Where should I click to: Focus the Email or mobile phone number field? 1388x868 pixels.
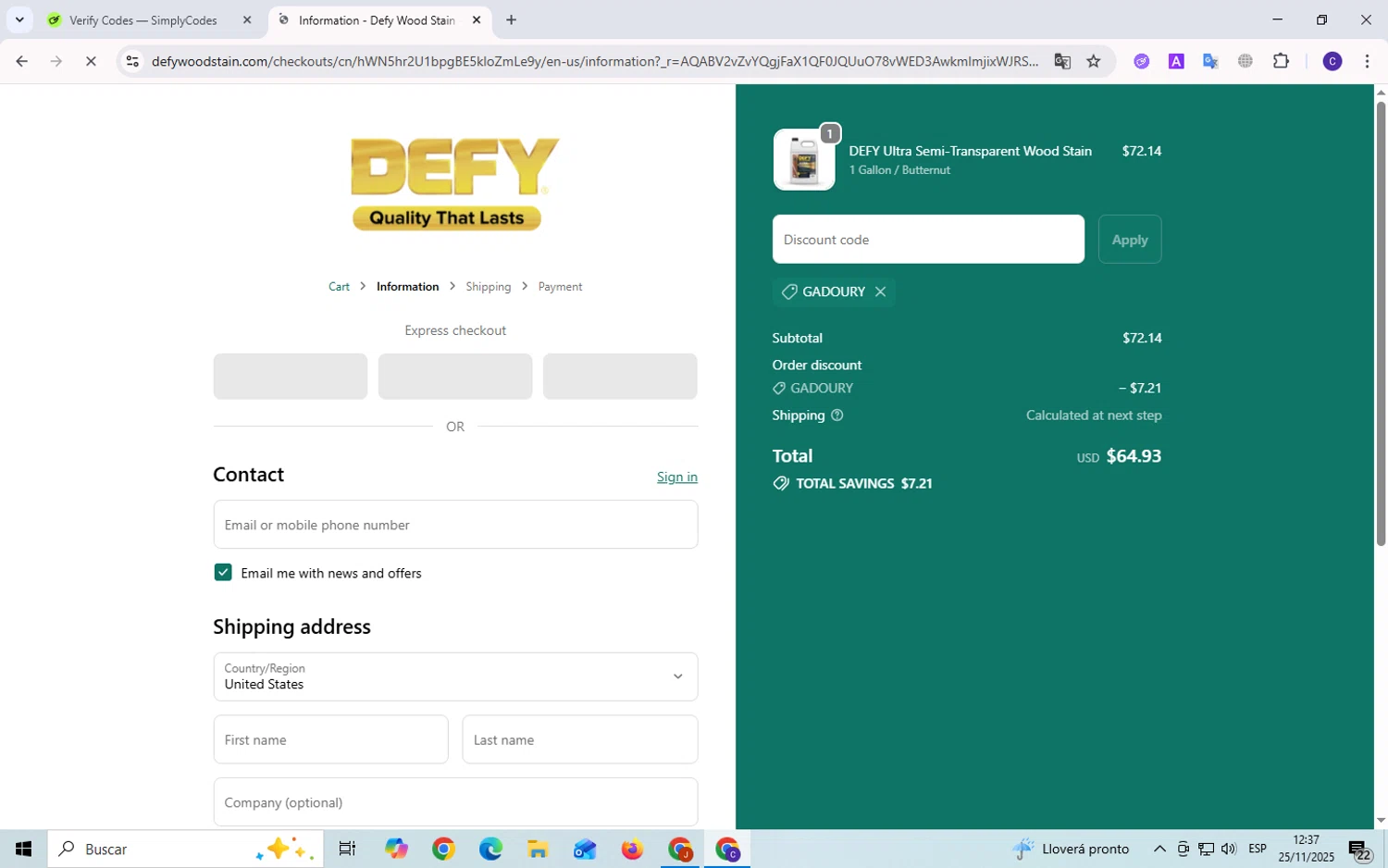pyautogui.click(x=455, y=525)
